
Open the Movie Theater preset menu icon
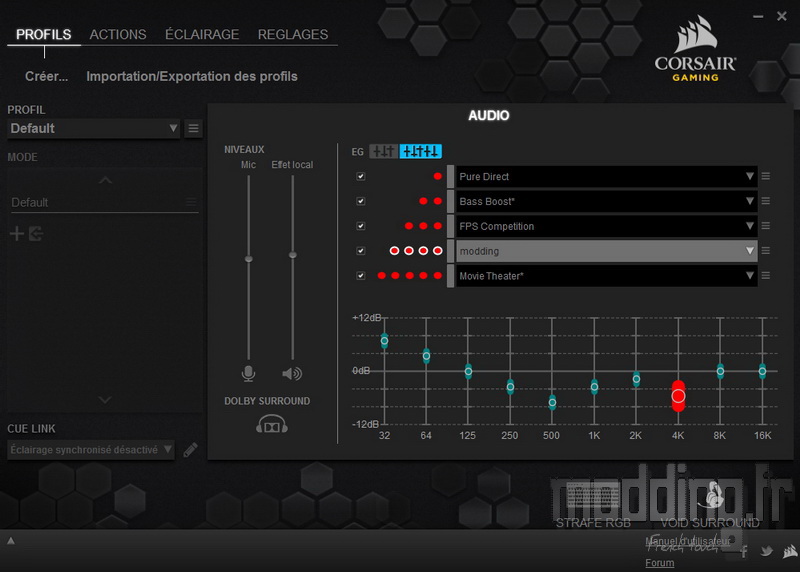pyautogui.click(x=766, y=276)
